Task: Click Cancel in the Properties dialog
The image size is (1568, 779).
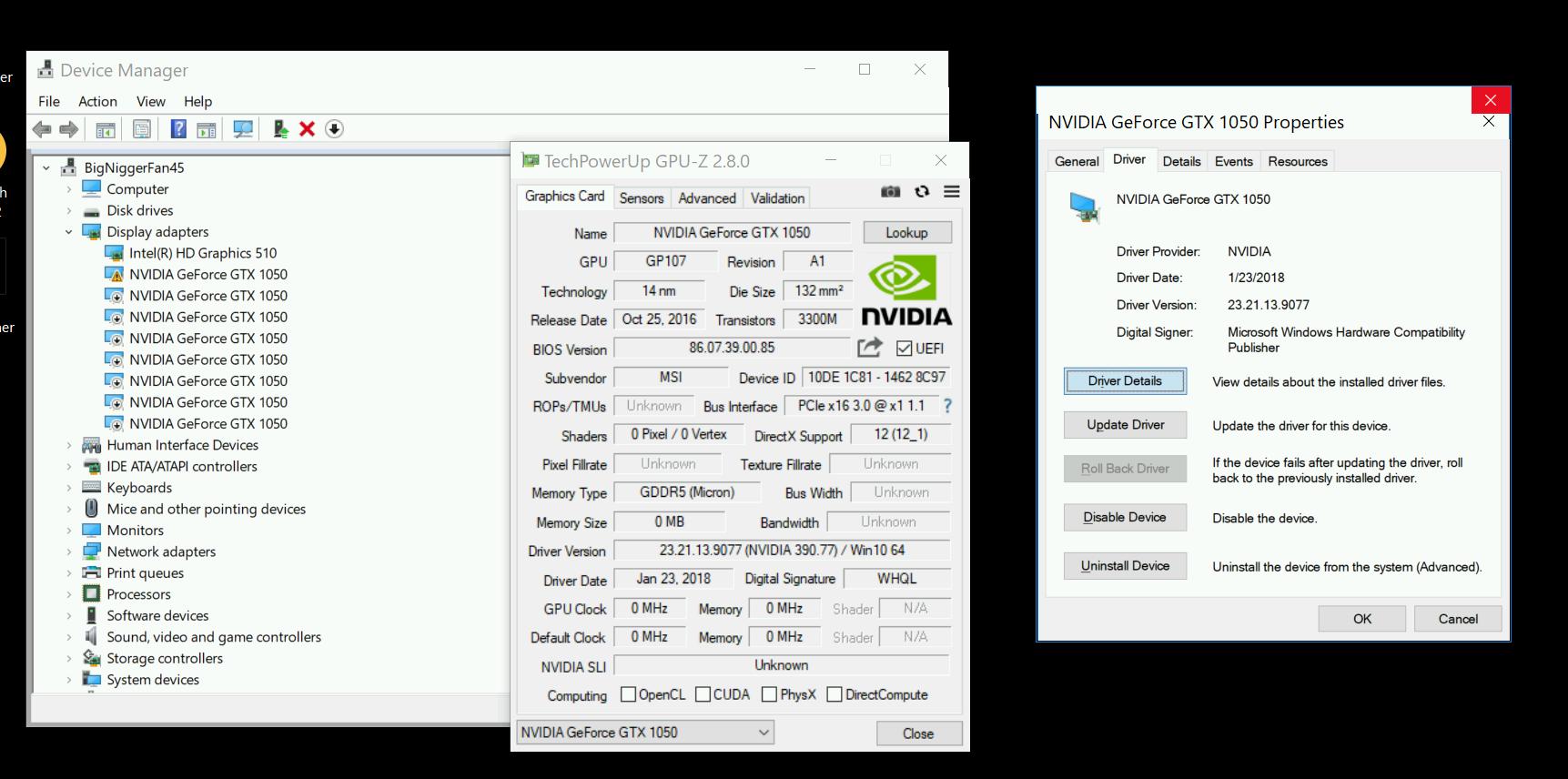Action: click(x=1458, y=619)
